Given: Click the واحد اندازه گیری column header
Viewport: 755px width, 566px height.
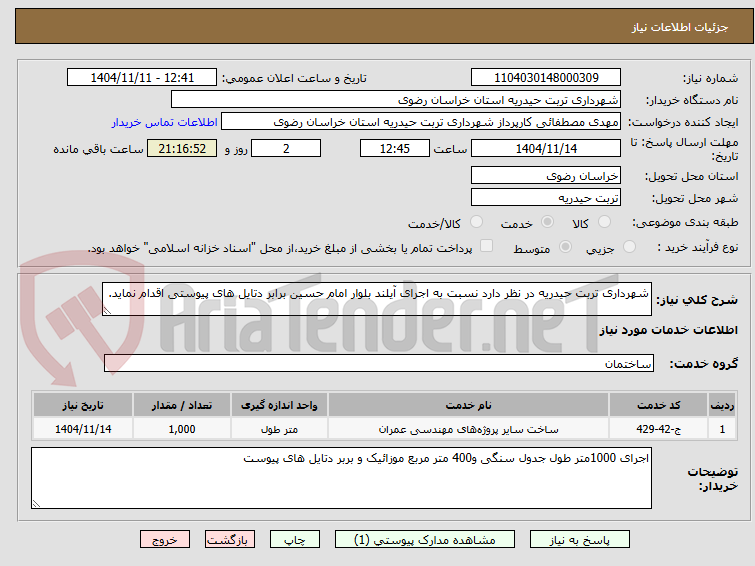Looking at the screenshot, I should pyautogui.click(x=279, y=405).
